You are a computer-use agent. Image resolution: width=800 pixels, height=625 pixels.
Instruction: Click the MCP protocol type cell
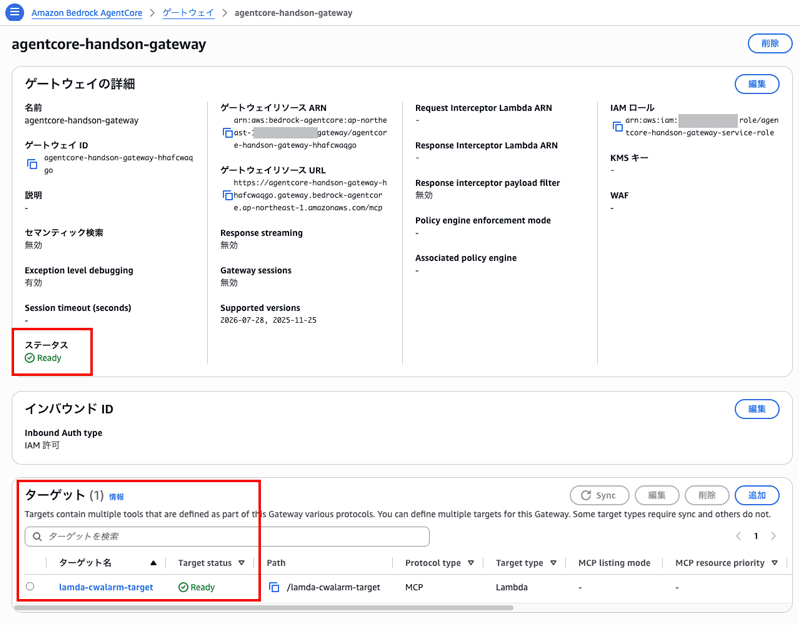coord(414,587)
